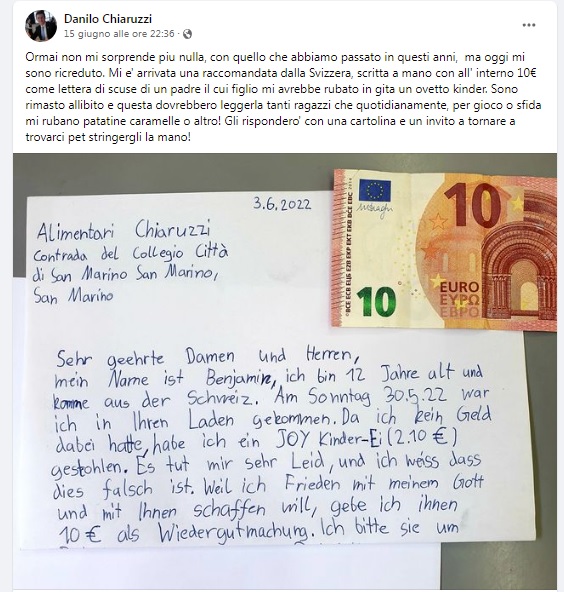The image size is (564, 592).
Task: Open the 10 euro banknote in the photo
Action: pyautogui.click(x=445, y=250)
